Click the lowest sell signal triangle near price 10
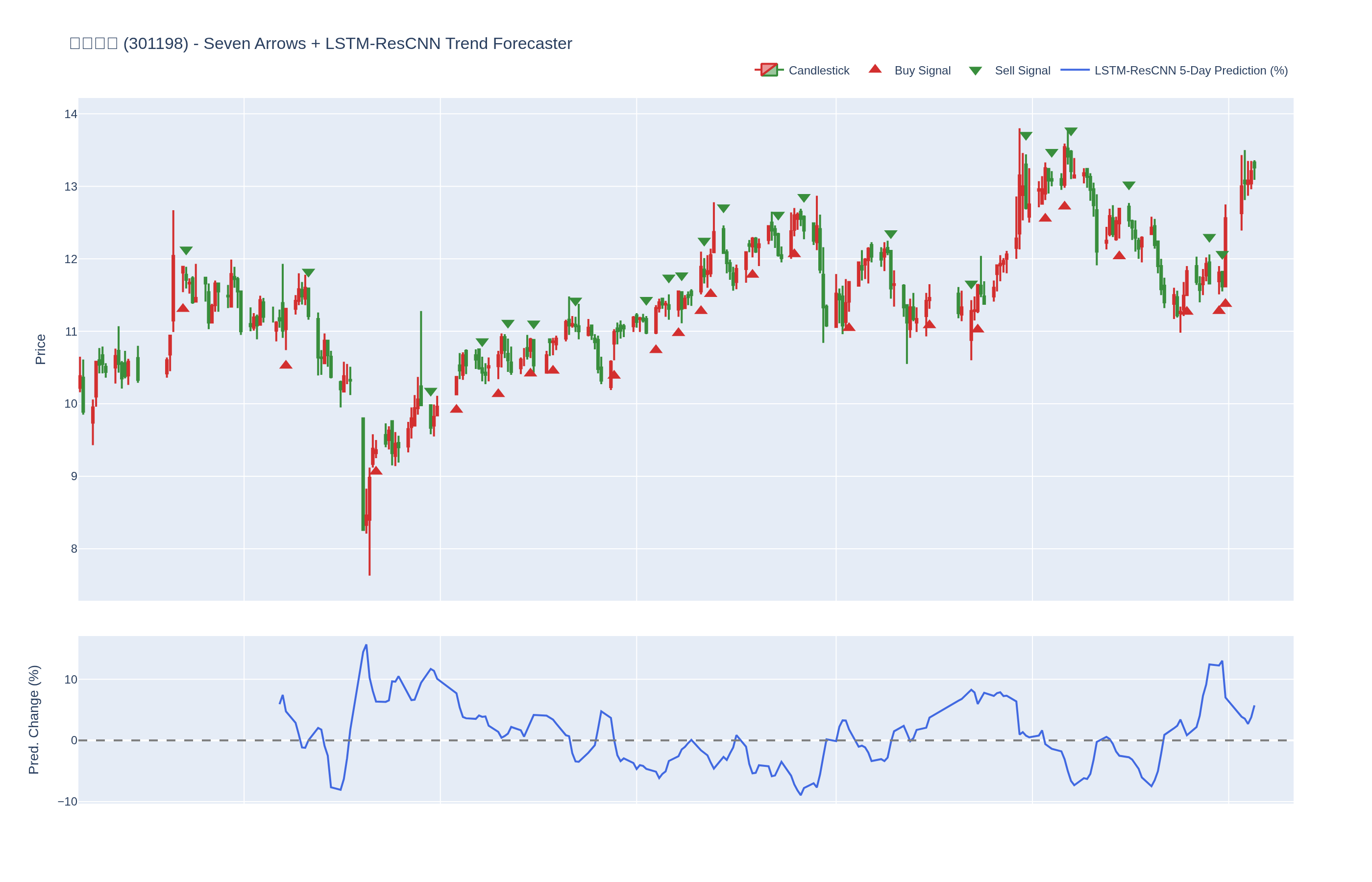 [x=431, y=392]
